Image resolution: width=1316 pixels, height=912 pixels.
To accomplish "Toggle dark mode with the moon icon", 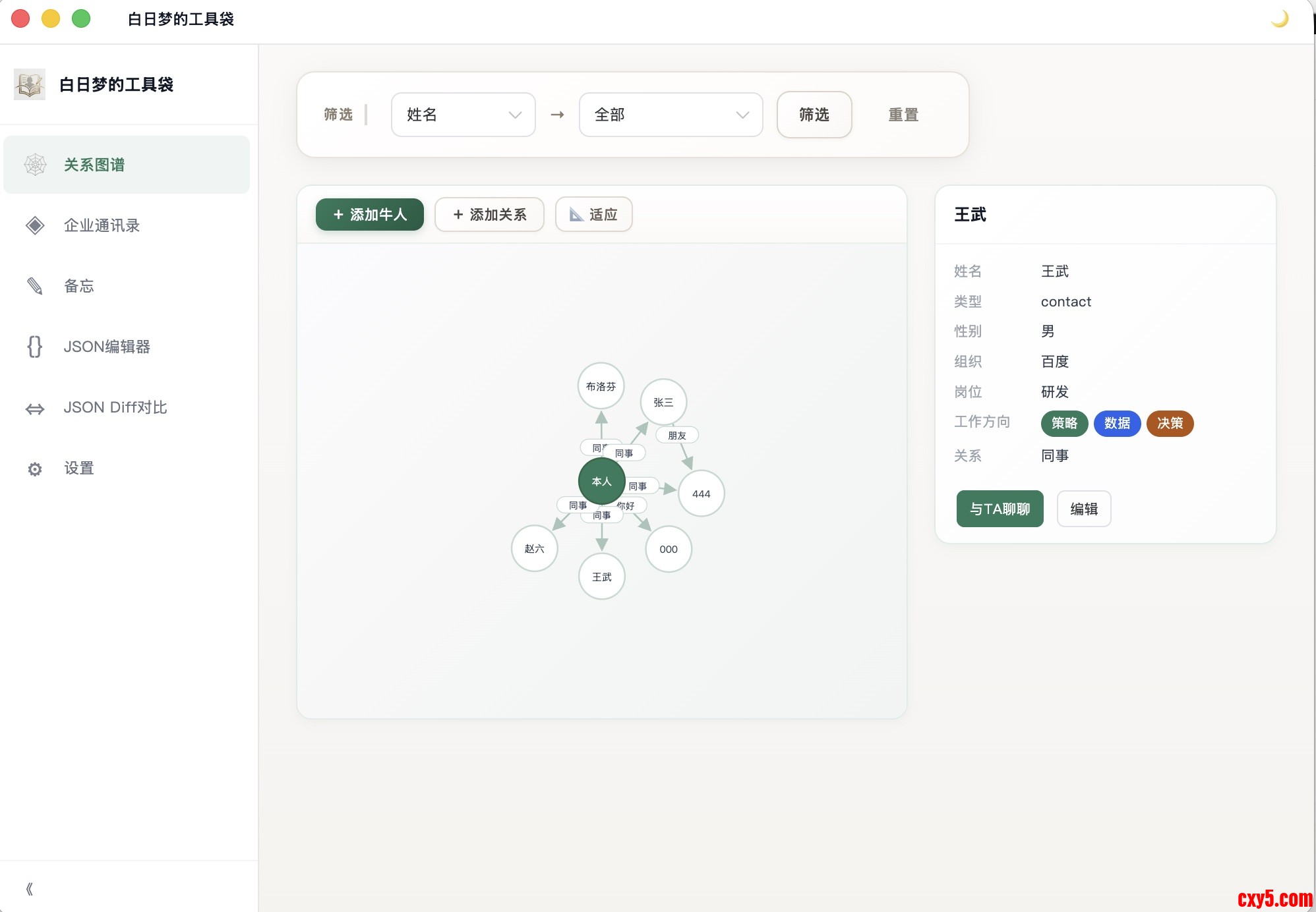I will [1279, 19].
